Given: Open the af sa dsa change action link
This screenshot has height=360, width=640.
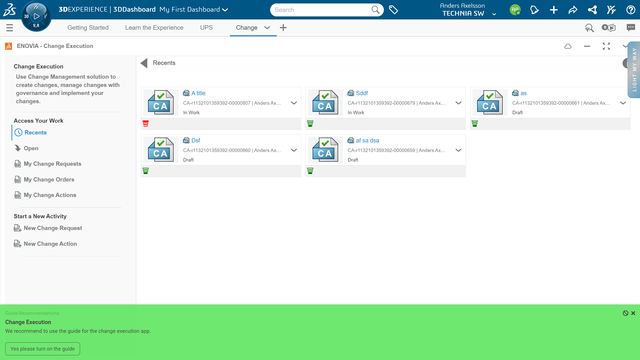Looking at the screenshot, I should click(x=367, y=140).
